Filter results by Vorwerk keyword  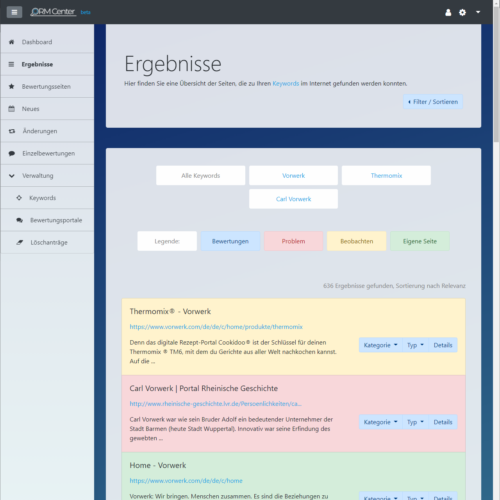(x=293, y=176)
